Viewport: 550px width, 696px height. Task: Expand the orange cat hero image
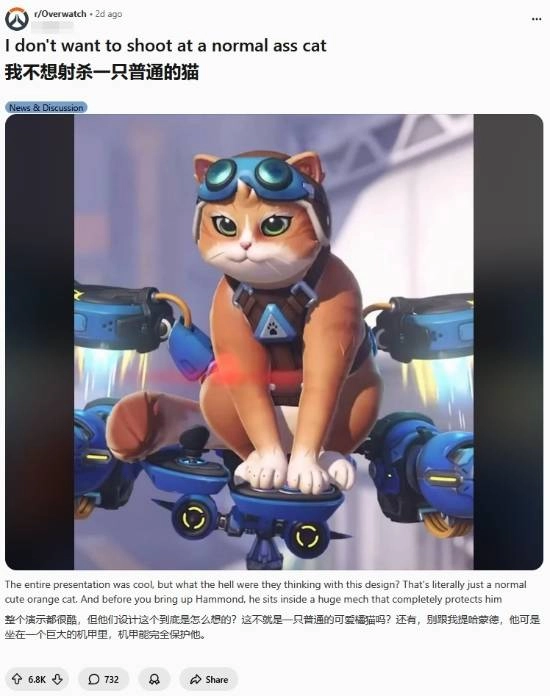click(x=274, y=342)
